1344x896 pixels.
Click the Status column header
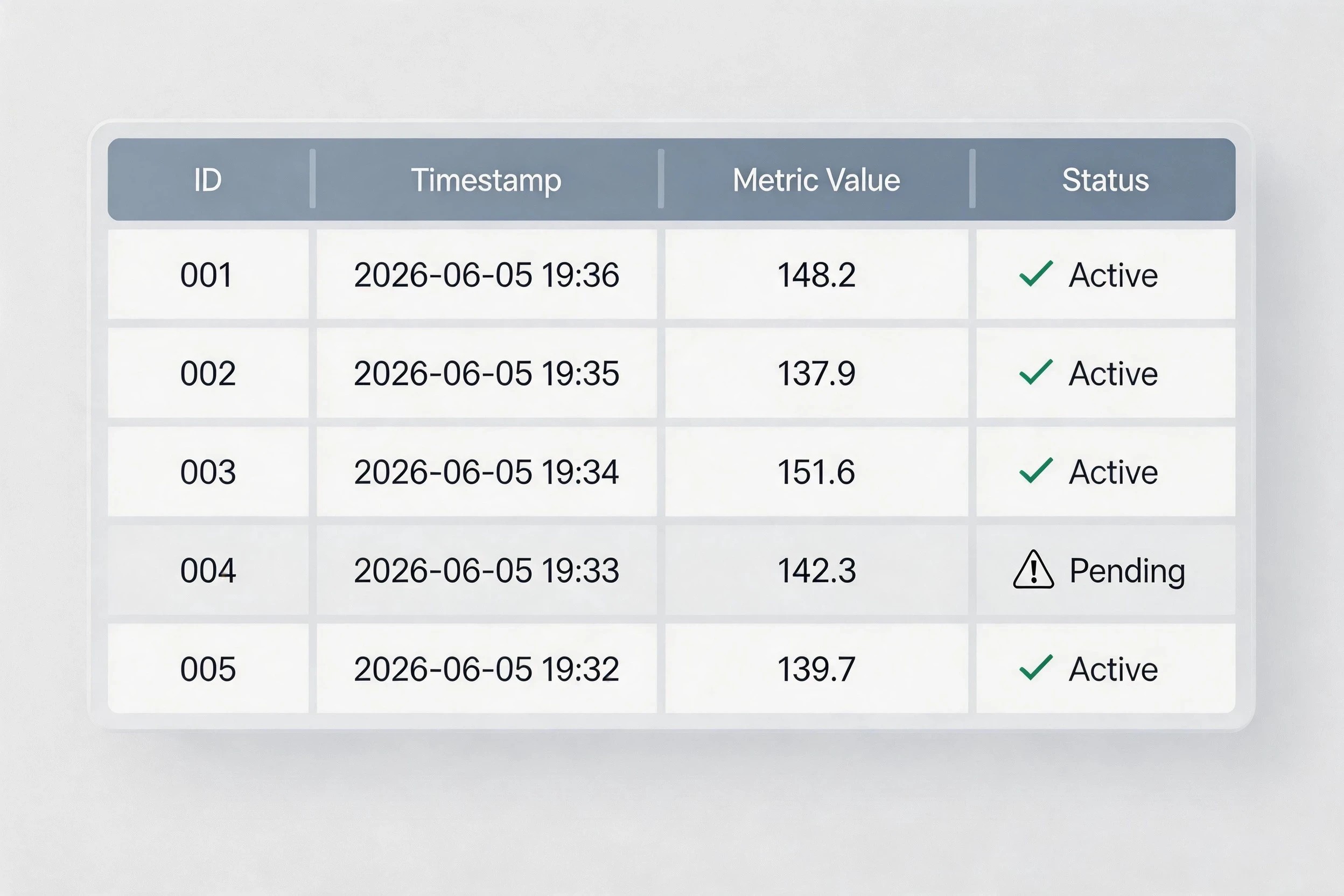(x=1105, y=179)
